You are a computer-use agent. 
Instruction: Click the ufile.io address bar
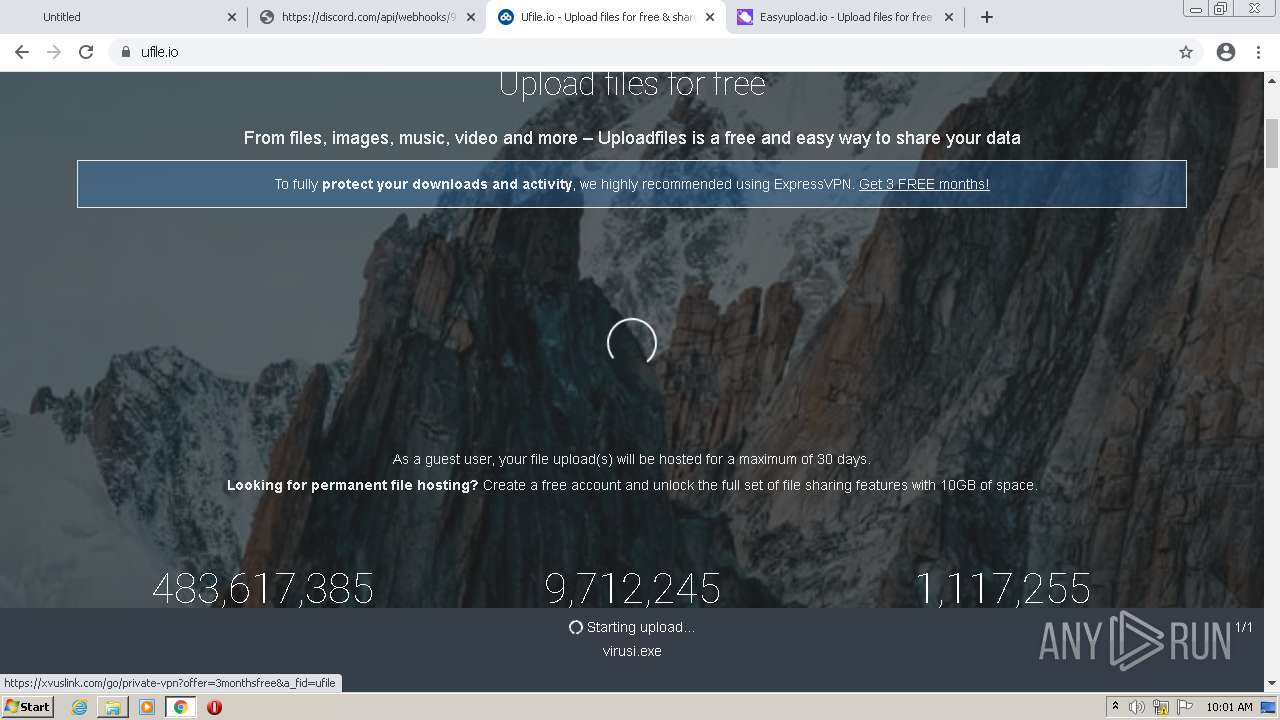[640, 52]
